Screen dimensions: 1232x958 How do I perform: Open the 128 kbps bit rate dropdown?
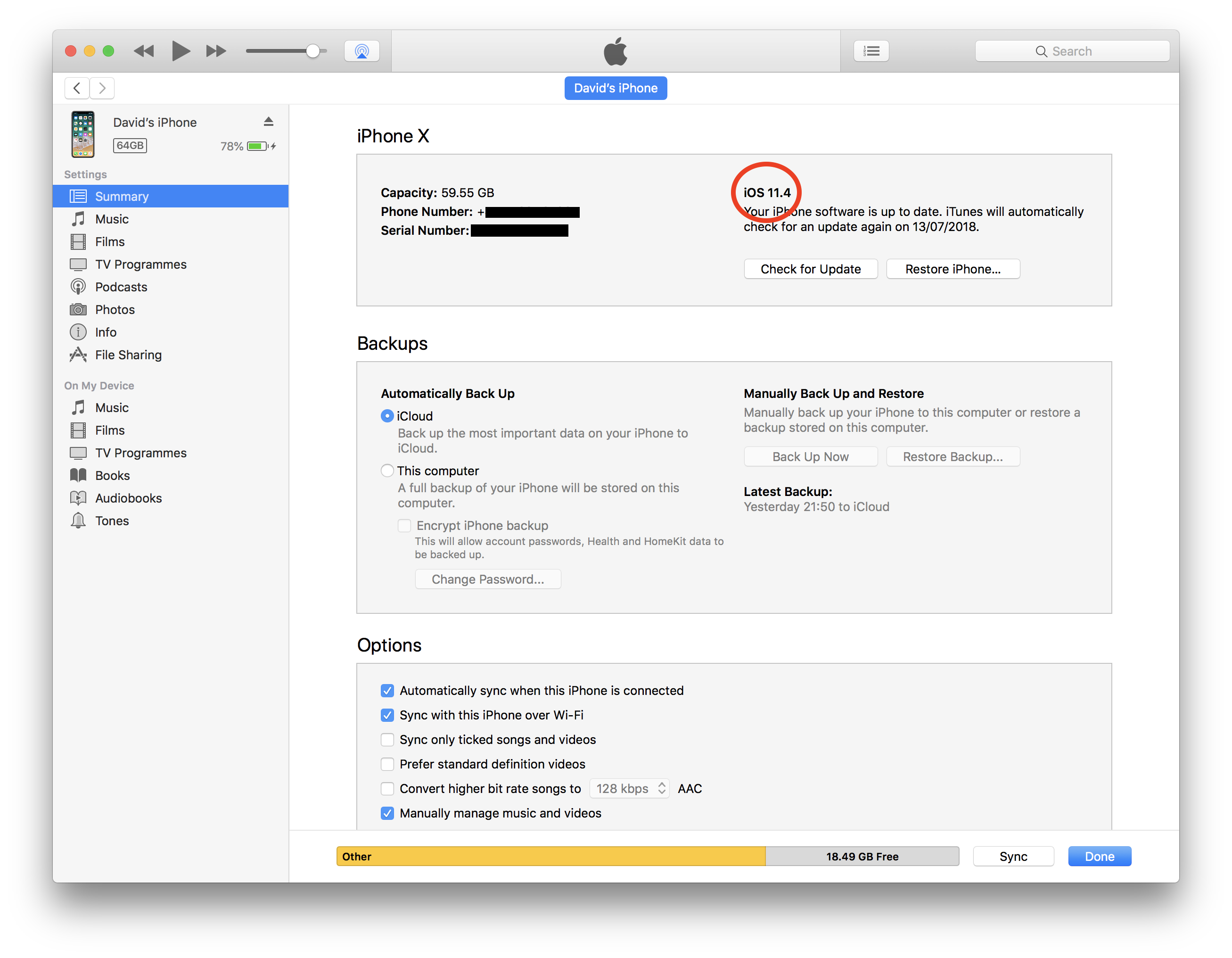[630, 789]
